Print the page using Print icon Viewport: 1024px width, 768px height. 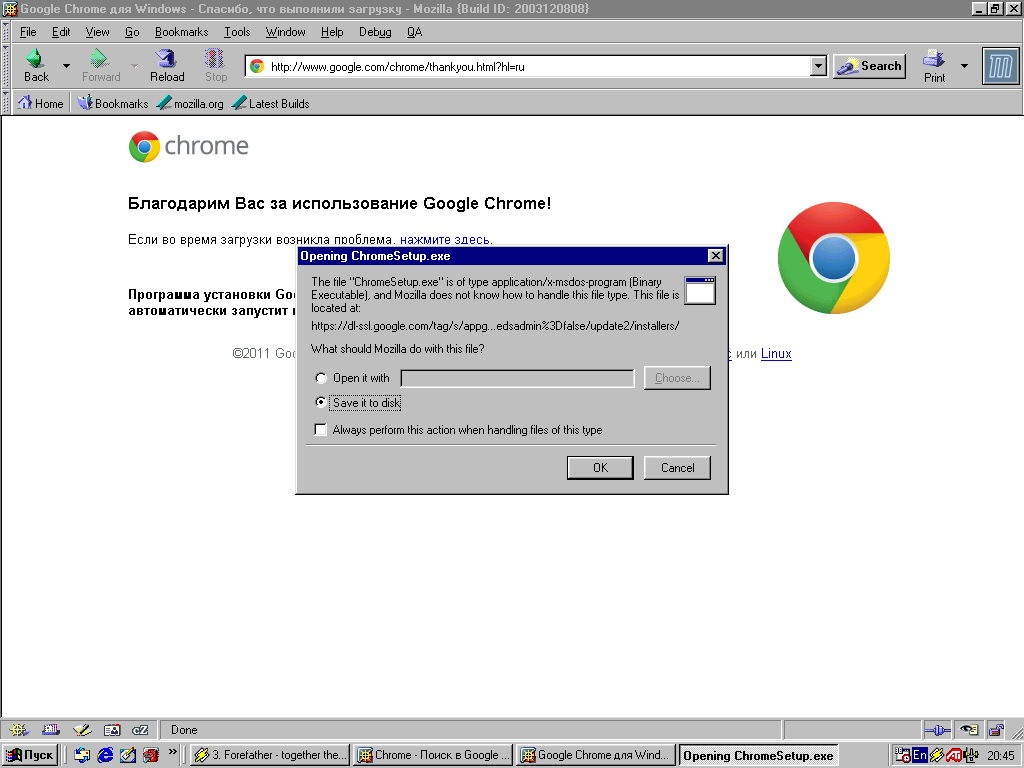pyautogui.click(x=934, y=59)
